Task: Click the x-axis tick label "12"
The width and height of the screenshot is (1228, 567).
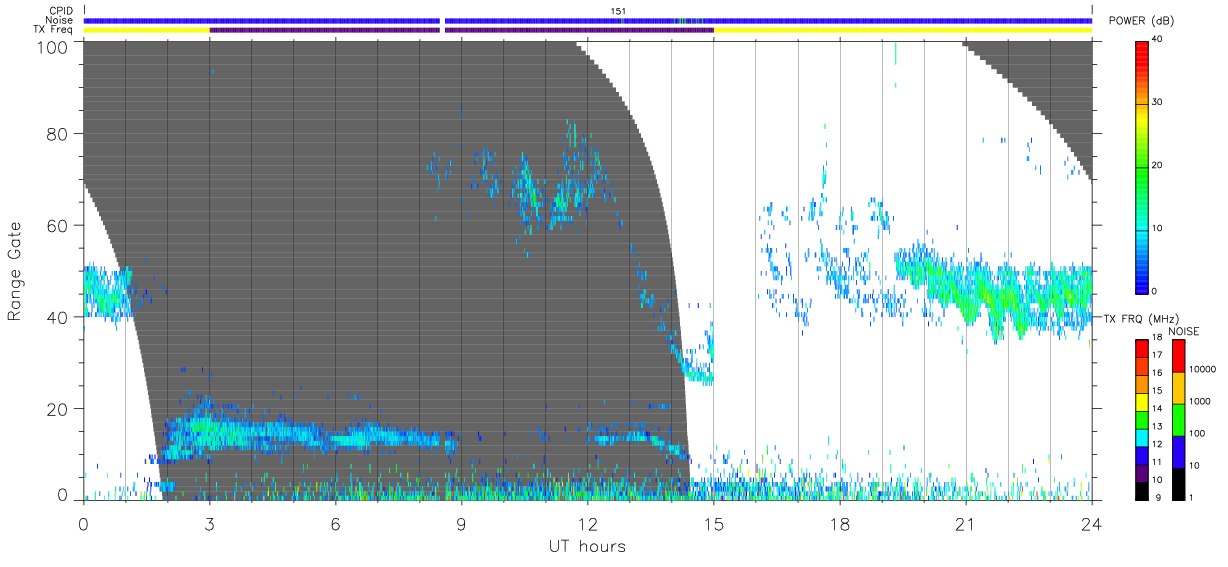Action: coord(587,525)
